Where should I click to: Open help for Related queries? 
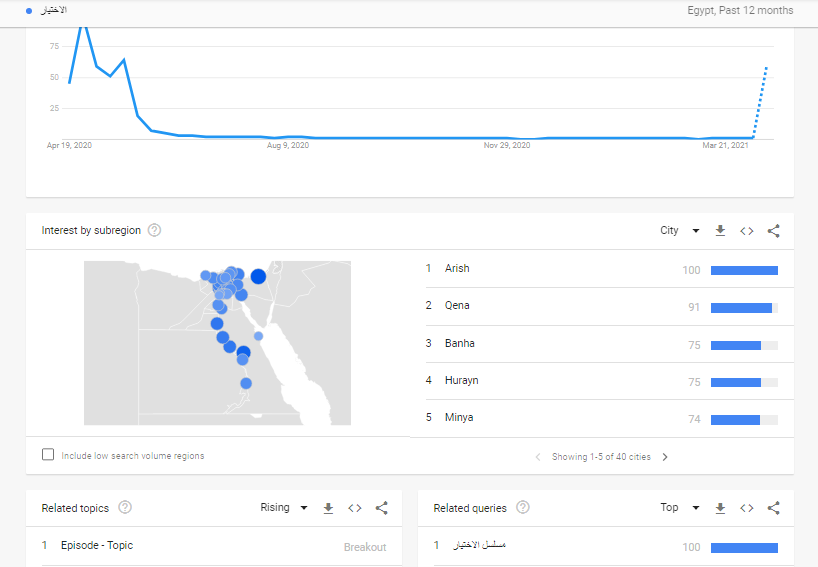pyautogui.click(x=523, y=508)
